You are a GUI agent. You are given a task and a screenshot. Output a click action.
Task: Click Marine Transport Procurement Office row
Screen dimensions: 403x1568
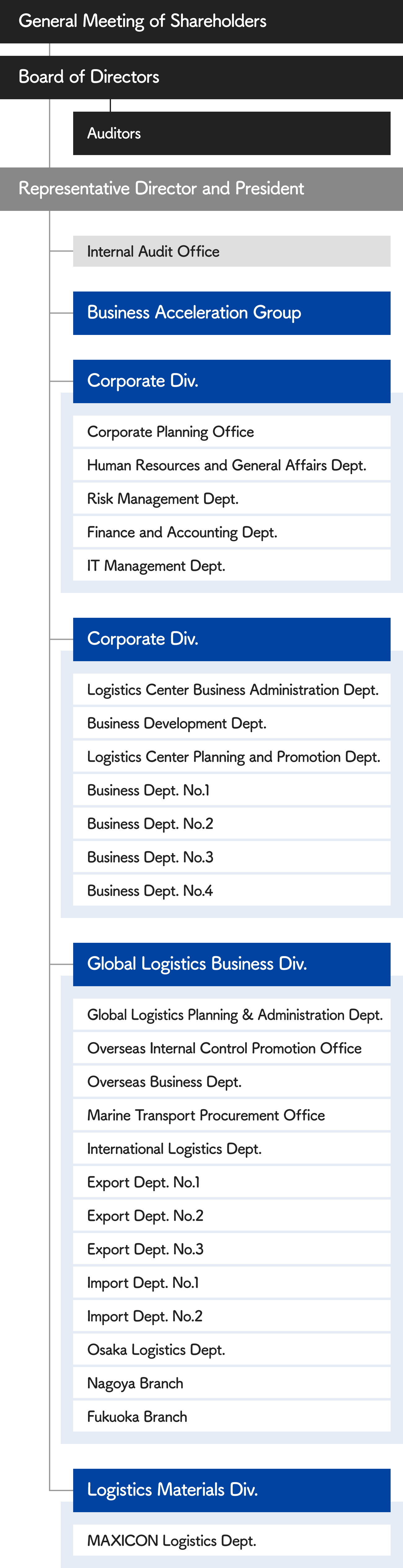231,1115
